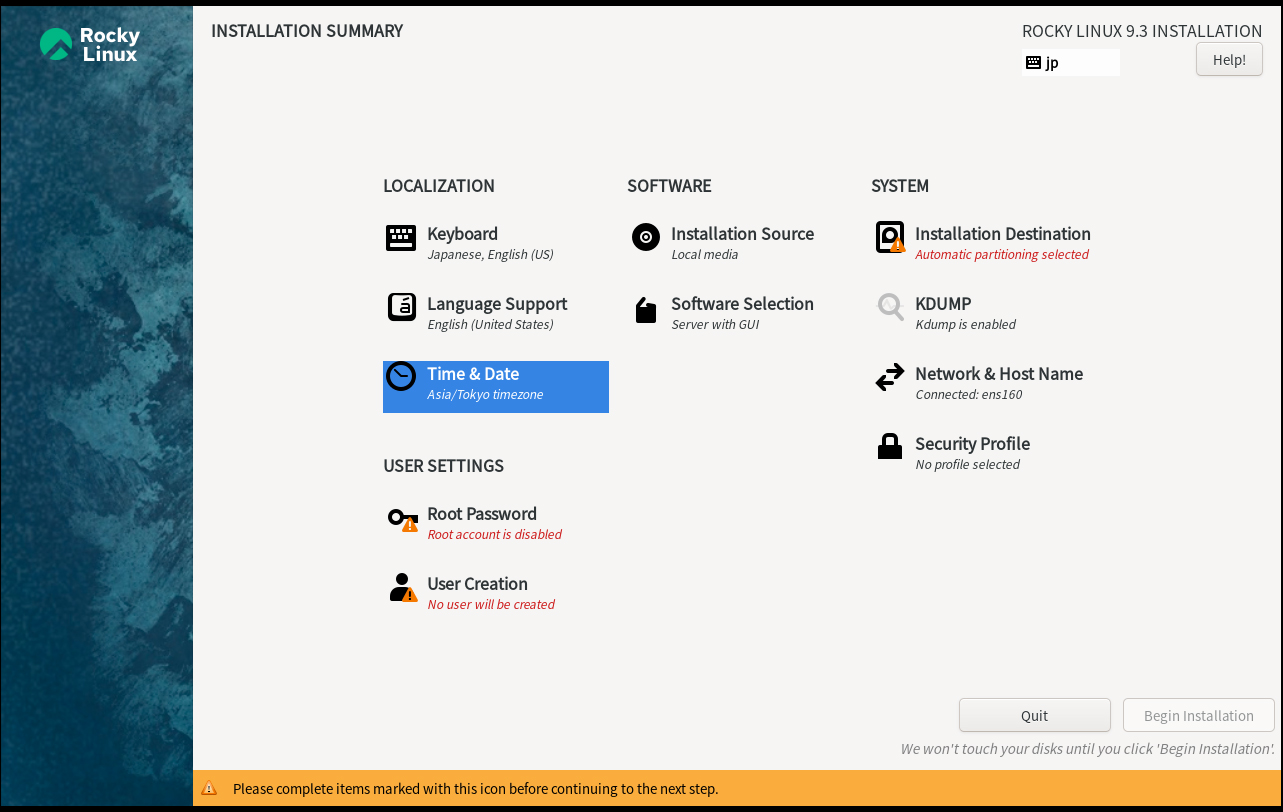Click the Installation Destination disk icon
This screenshot has height=812, width=1283.
[x=890, y=237]
